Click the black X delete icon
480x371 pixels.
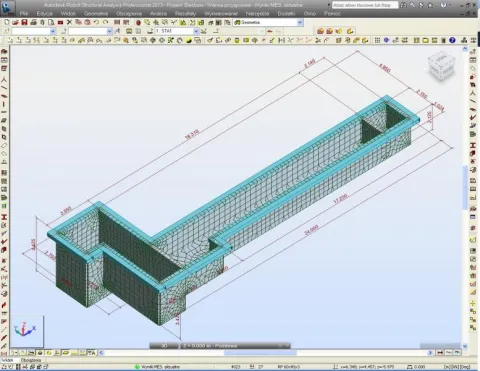pyautogui.click(x=69, y=22)
